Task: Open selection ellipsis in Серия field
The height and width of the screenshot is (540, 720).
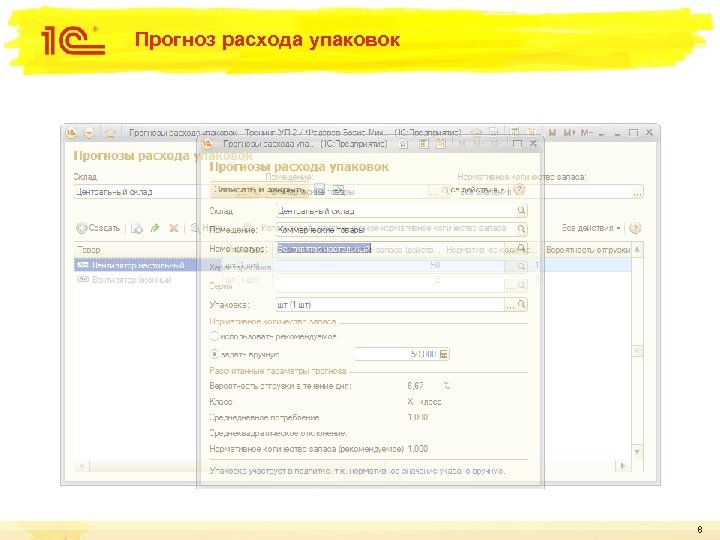Action: 510,287
